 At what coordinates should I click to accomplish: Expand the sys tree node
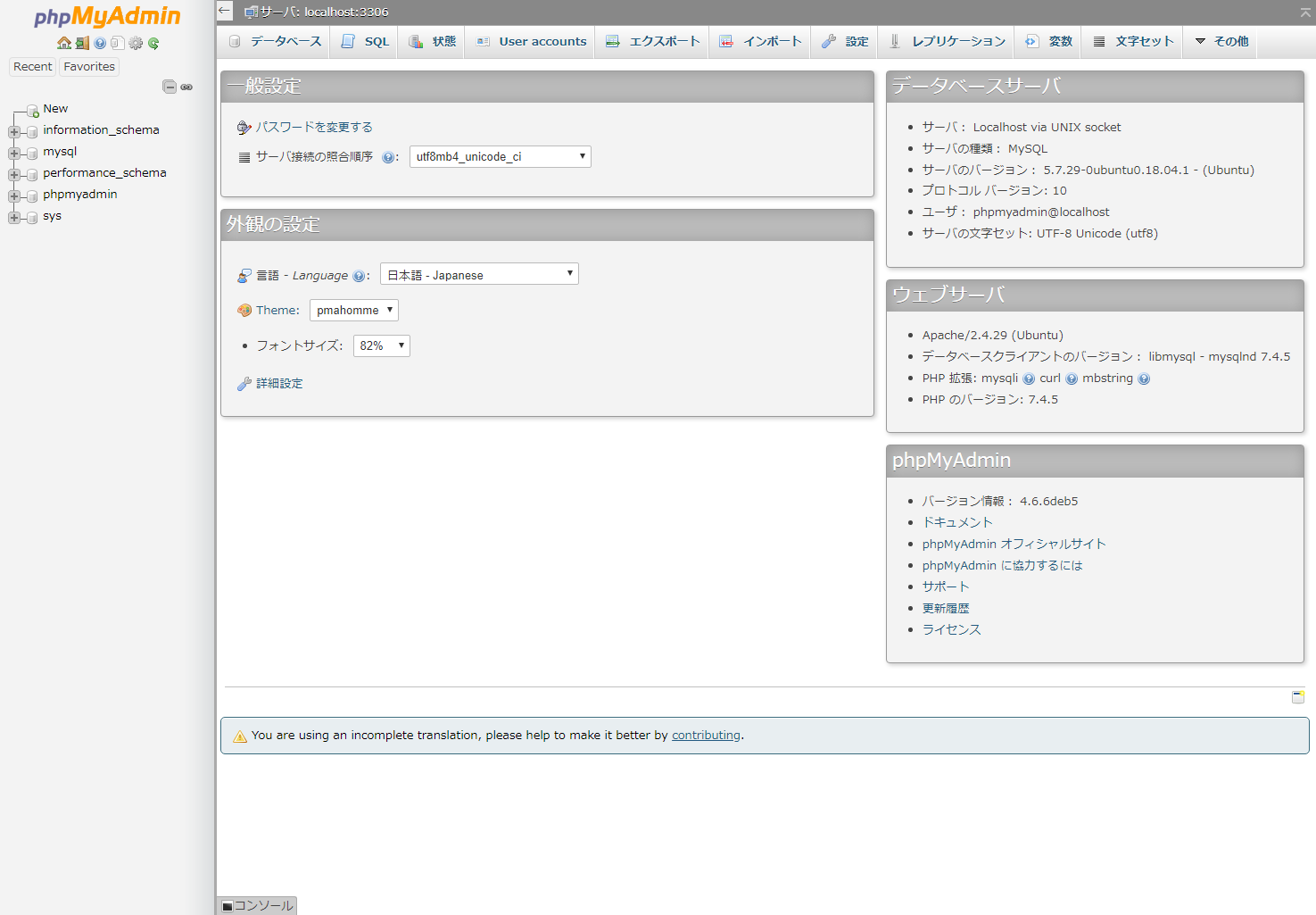click(13, 217)
